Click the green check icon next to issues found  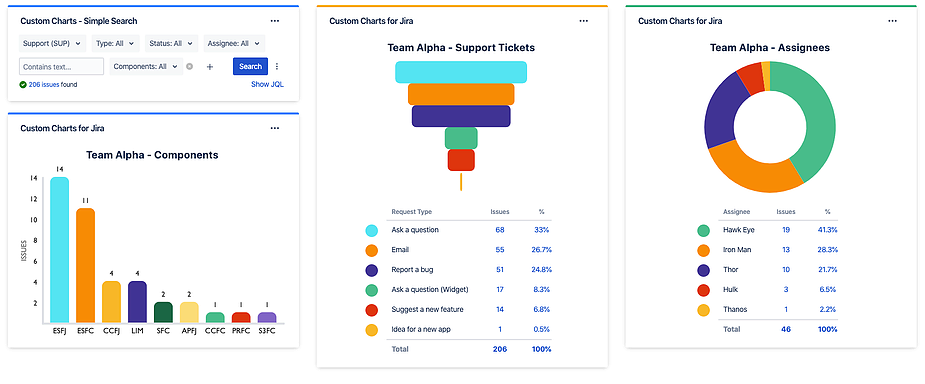pyautogui.click(x=23, y=85)
